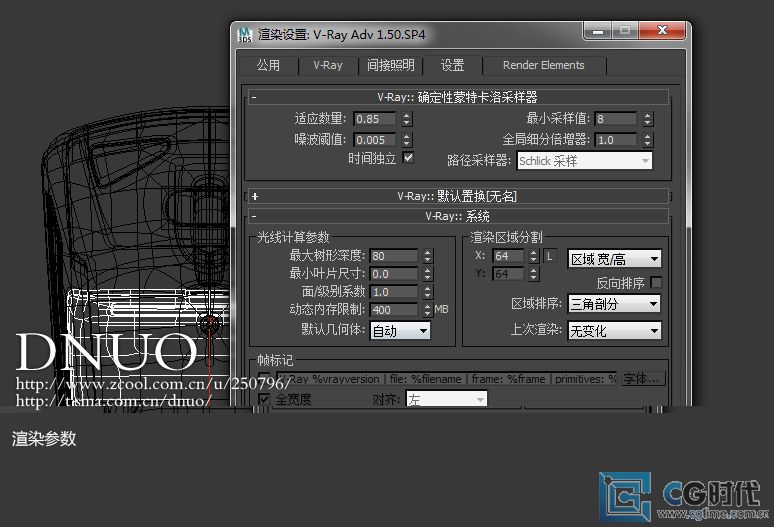Adjust the region X spinner
The width and height of the screenshot is (774, 527).
pyautogui.click(x=534, y=256)
